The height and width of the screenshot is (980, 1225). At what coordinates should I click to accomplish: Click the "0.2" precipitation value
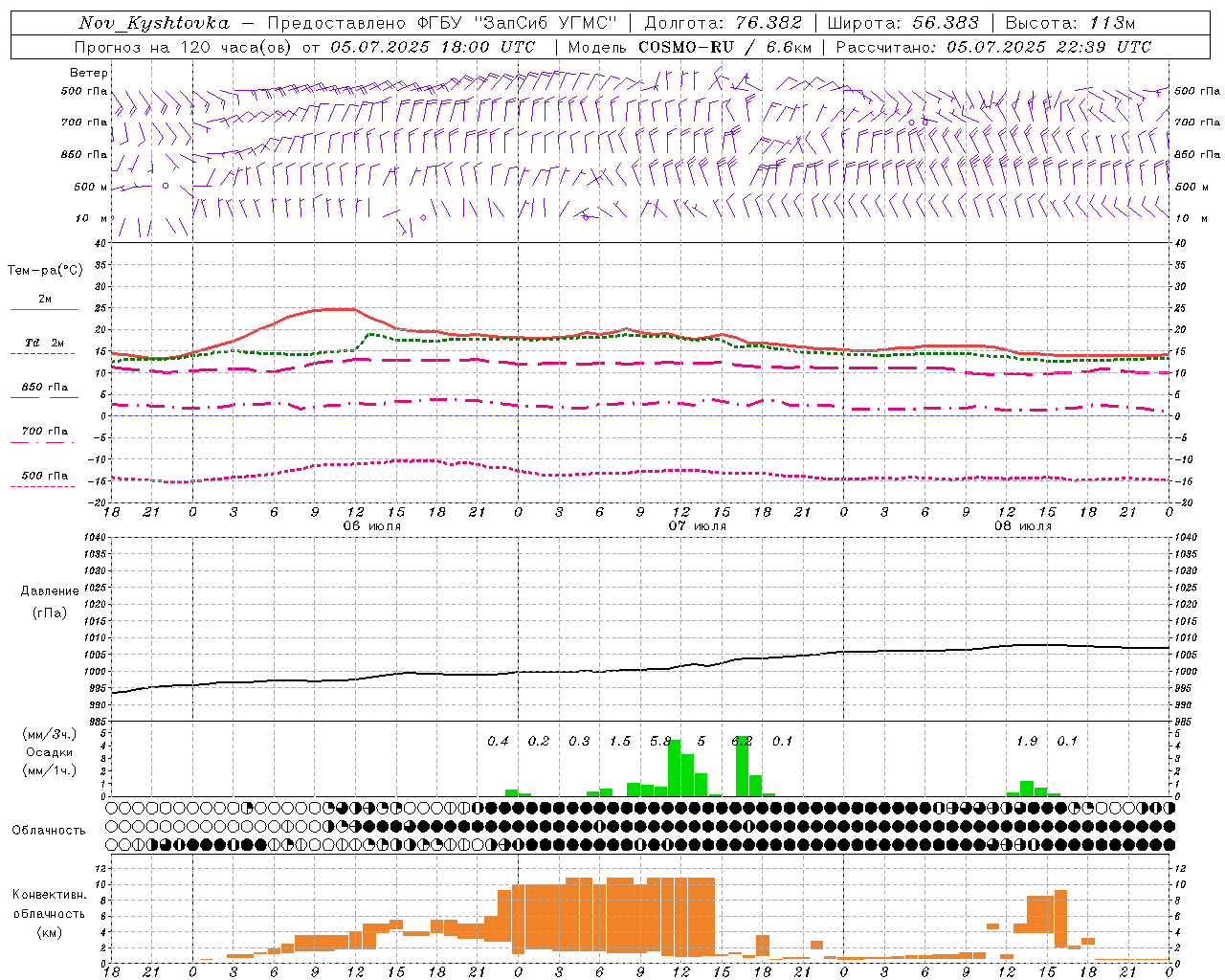click(x=539, y=742)
